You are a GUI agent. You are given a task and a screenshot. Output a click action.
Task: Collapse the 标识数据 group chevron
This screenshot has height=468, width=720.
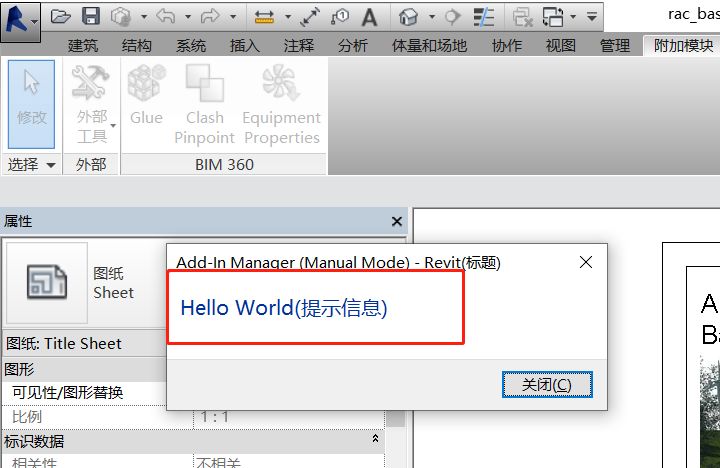tap(376, 438)
